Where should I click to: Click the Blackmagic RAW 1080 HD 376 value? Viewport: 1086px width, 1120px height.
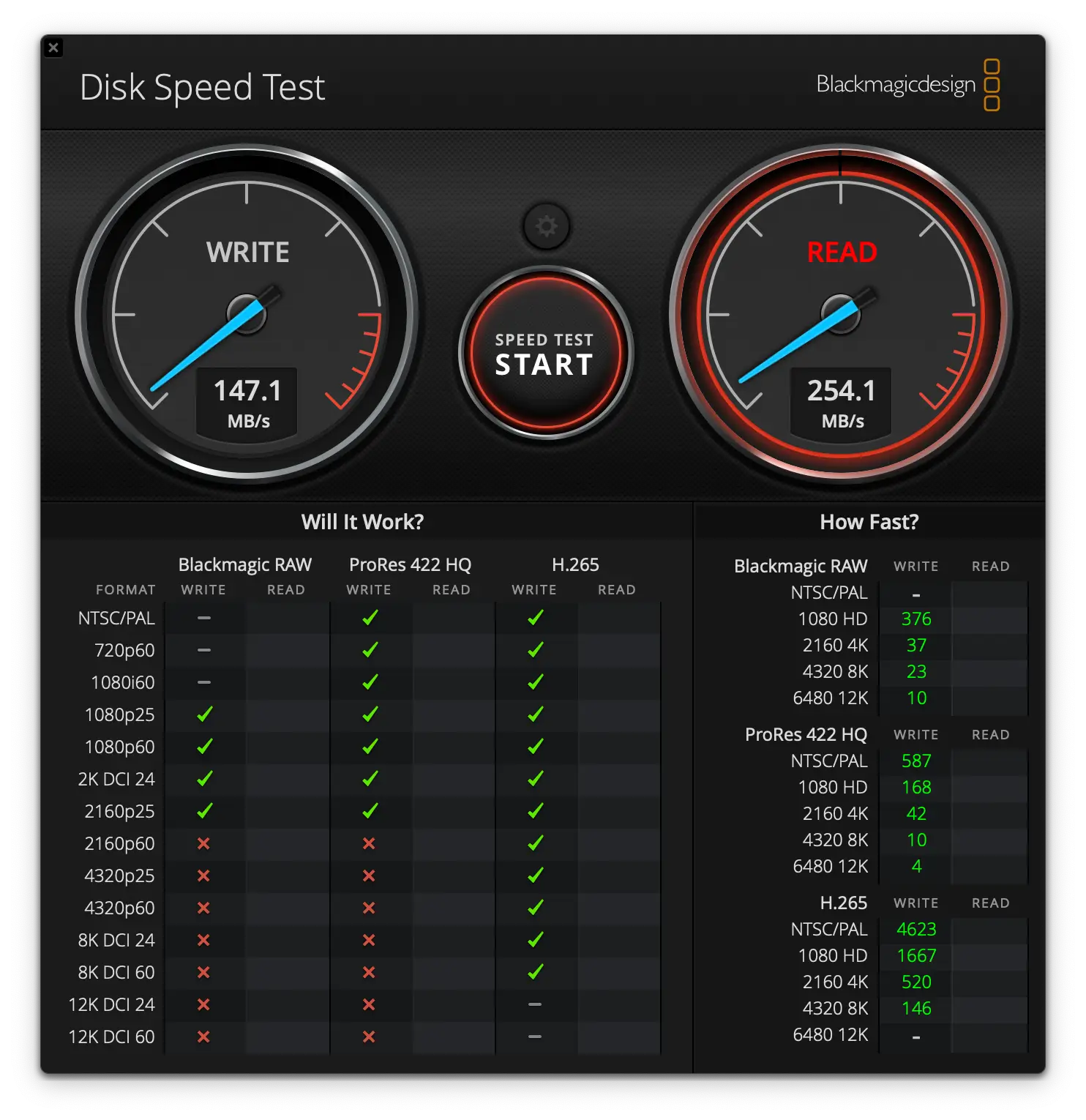click(916, 619)
